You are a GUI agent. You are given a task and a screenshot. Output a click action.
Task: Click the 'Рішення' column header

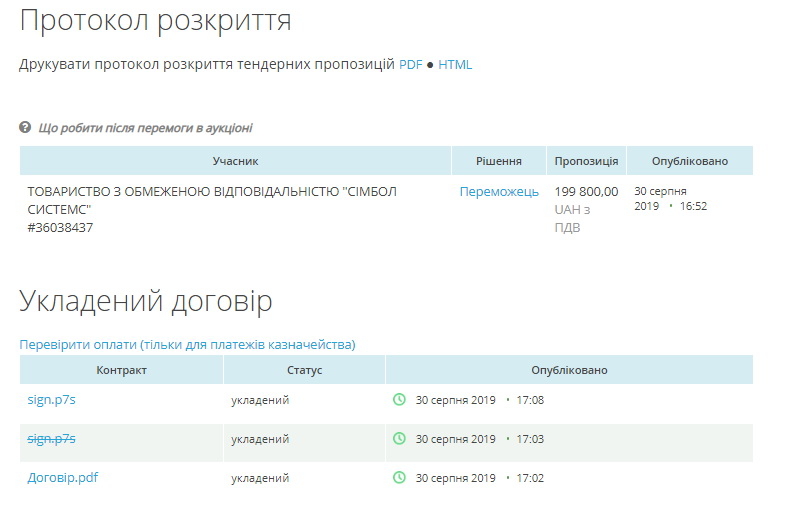[x=498, y=161]
